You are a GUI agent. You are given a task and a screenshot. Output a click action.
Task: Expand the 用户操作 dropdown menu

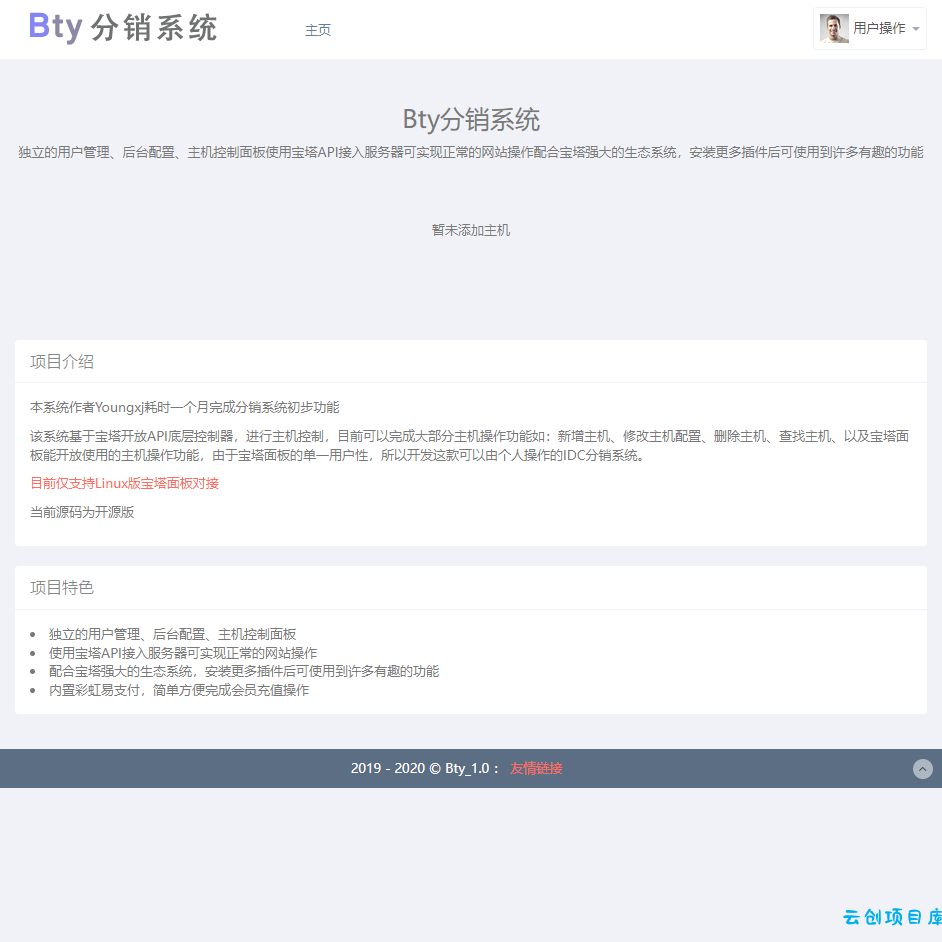pos(869,28)
